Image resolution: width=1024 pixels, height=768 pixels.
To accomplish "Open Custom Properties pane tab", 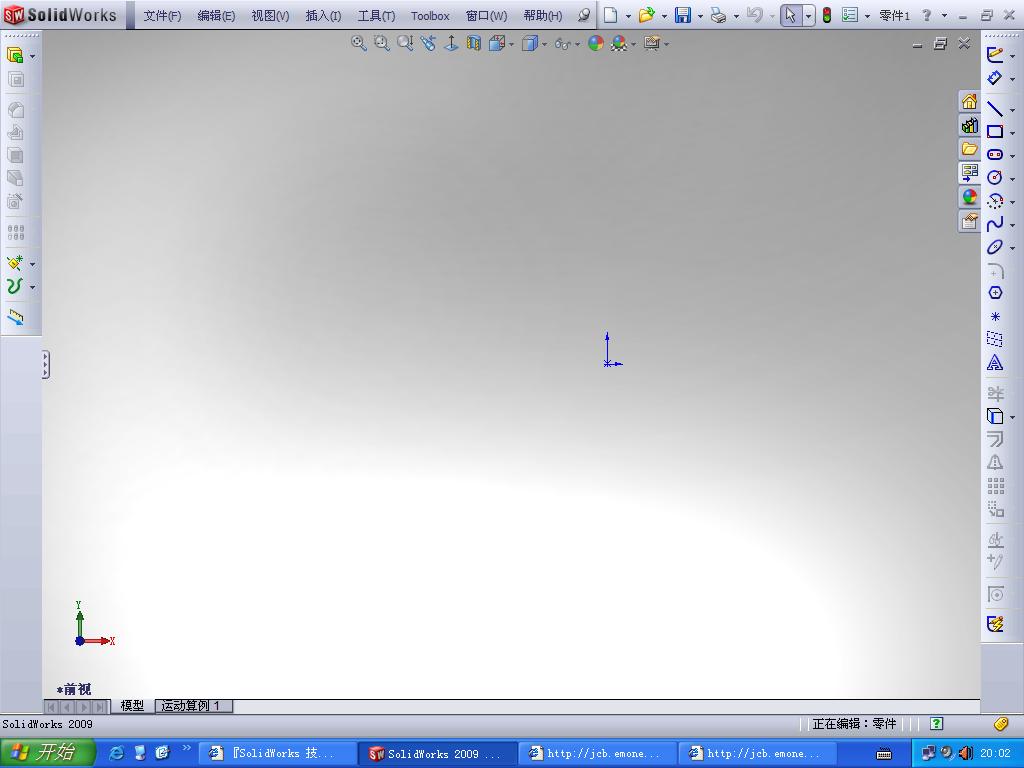I will tap(969, 221).
